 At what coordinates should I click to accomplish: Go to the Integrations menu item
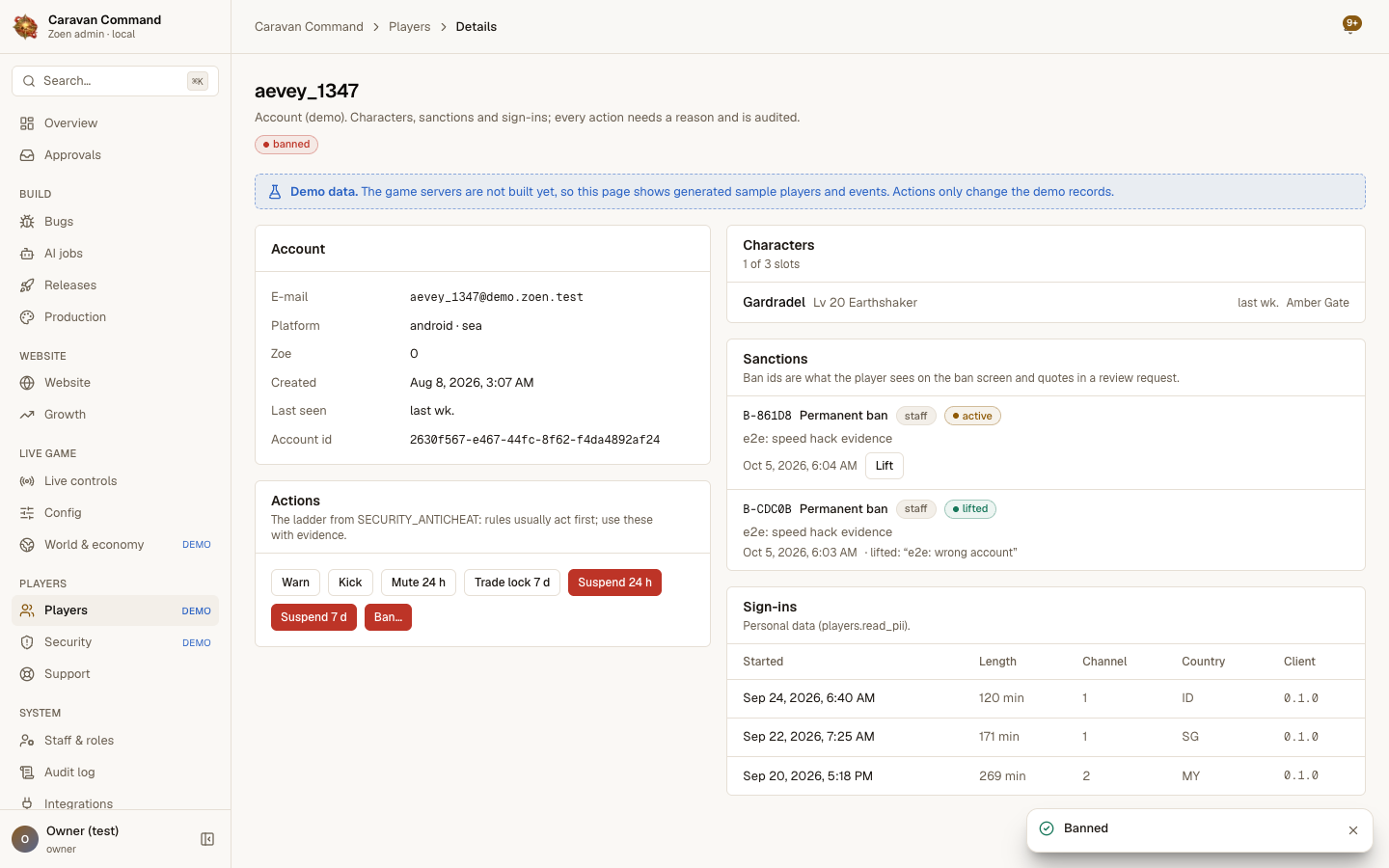(116, 803)
